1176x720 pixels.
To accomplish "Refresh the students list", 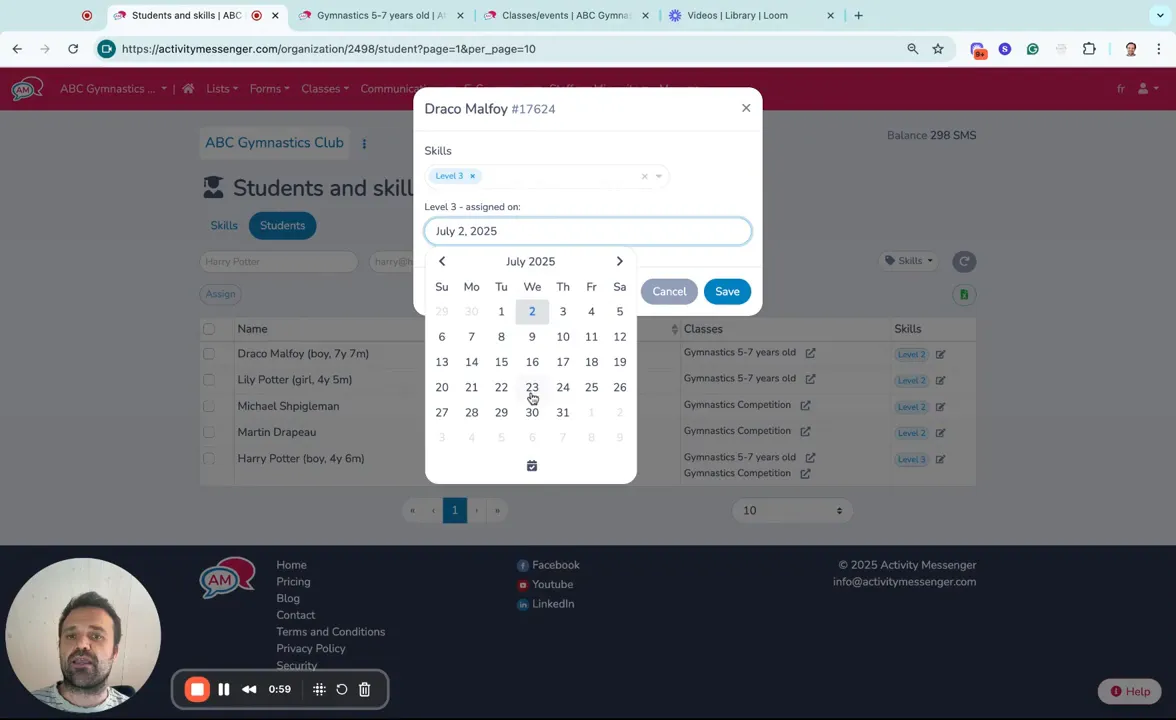I will [x=963, y=261].
